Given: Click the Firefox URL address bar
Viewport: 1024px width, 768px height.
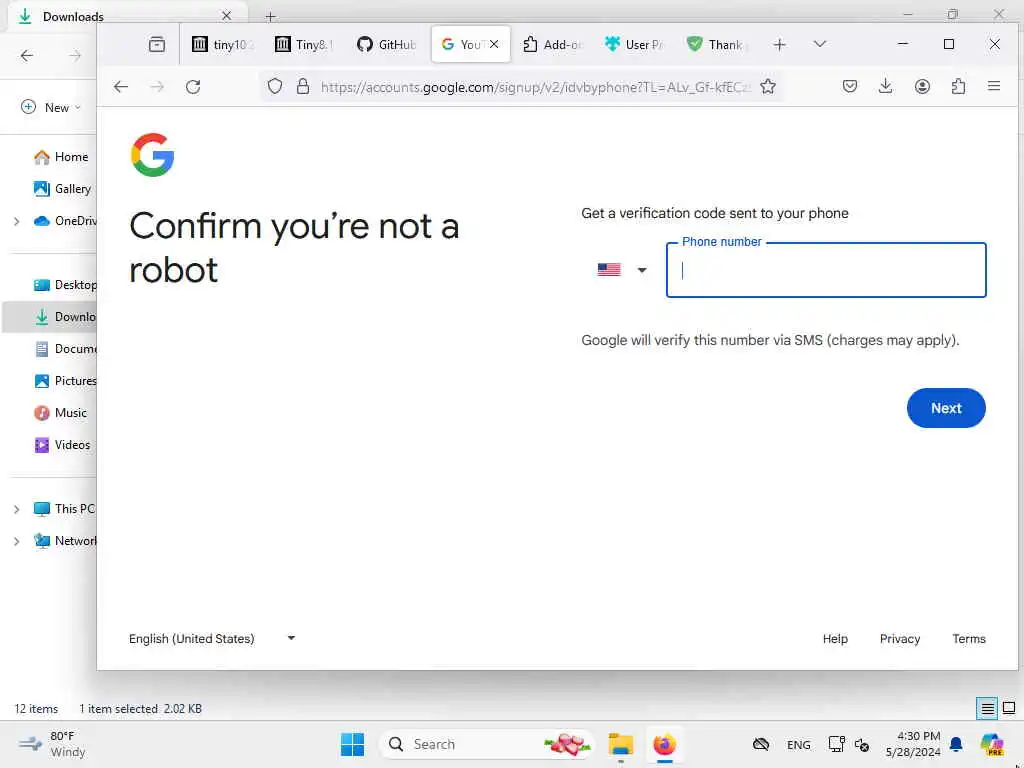Looking at the screenshot, I should [x=536, y=87].
